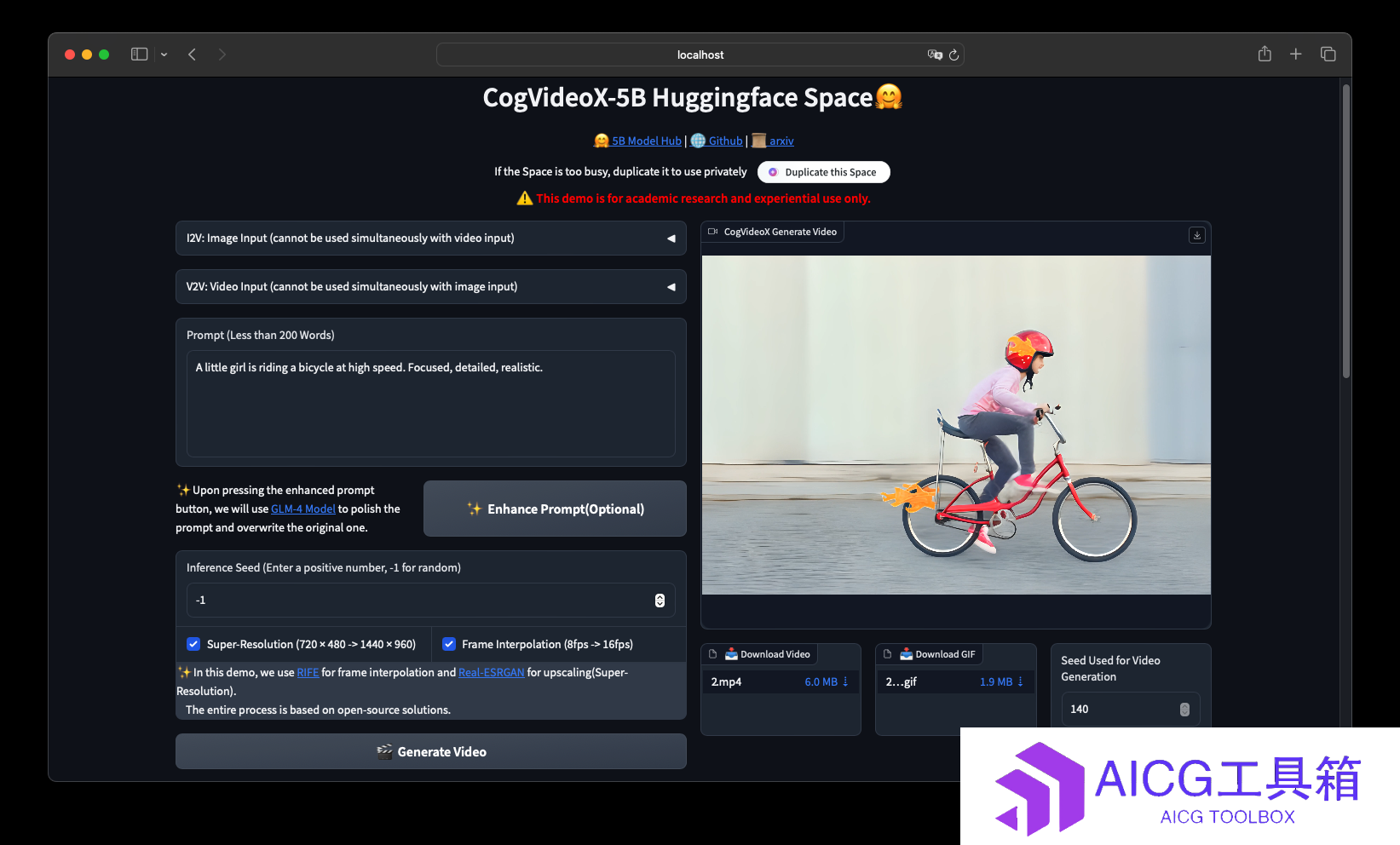Viewport: 1400px width, 845px height.
Task: Click the localhost address bar
Action: point(700,55)
